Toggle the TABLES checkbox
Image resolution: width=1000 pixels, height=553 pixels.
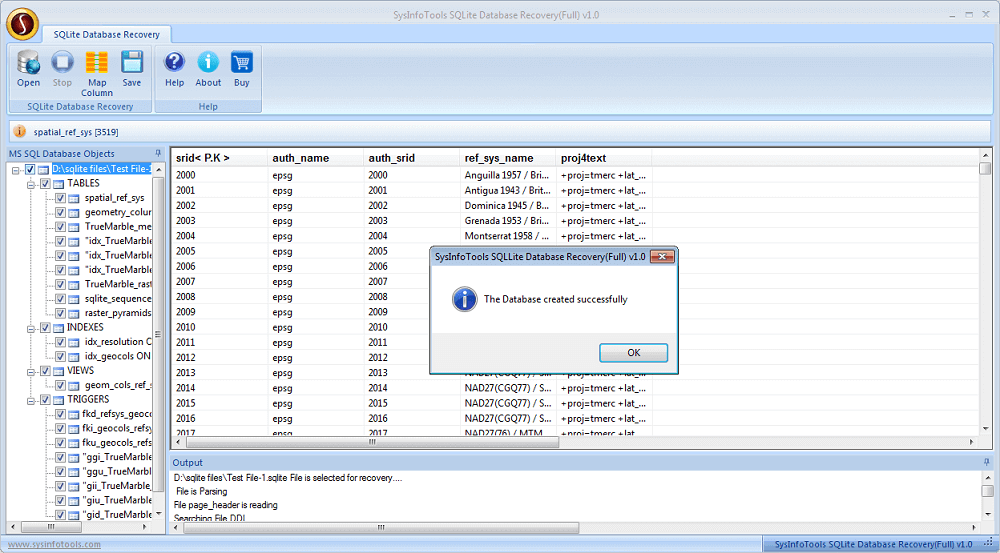tap(45, 184)
